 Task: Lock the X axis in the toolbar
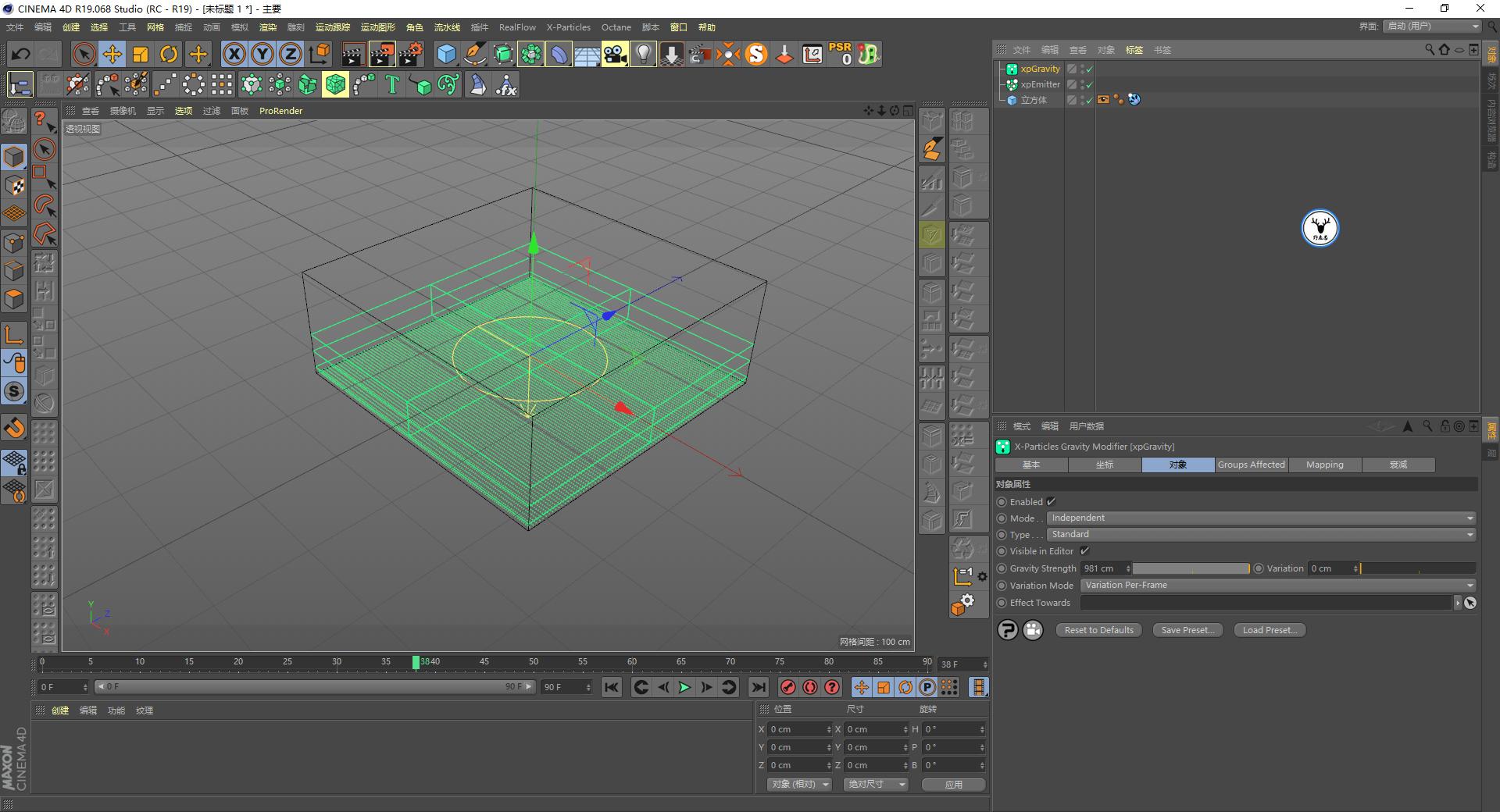click(234, 54)
